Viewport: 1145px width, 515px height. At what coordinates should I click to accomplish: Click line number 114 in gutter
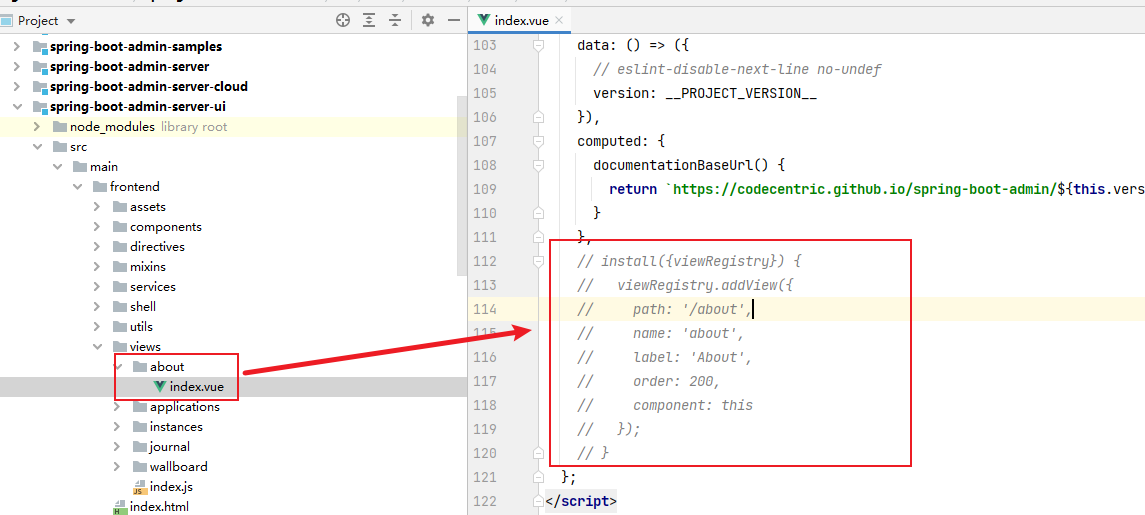[x=484, y=309]
